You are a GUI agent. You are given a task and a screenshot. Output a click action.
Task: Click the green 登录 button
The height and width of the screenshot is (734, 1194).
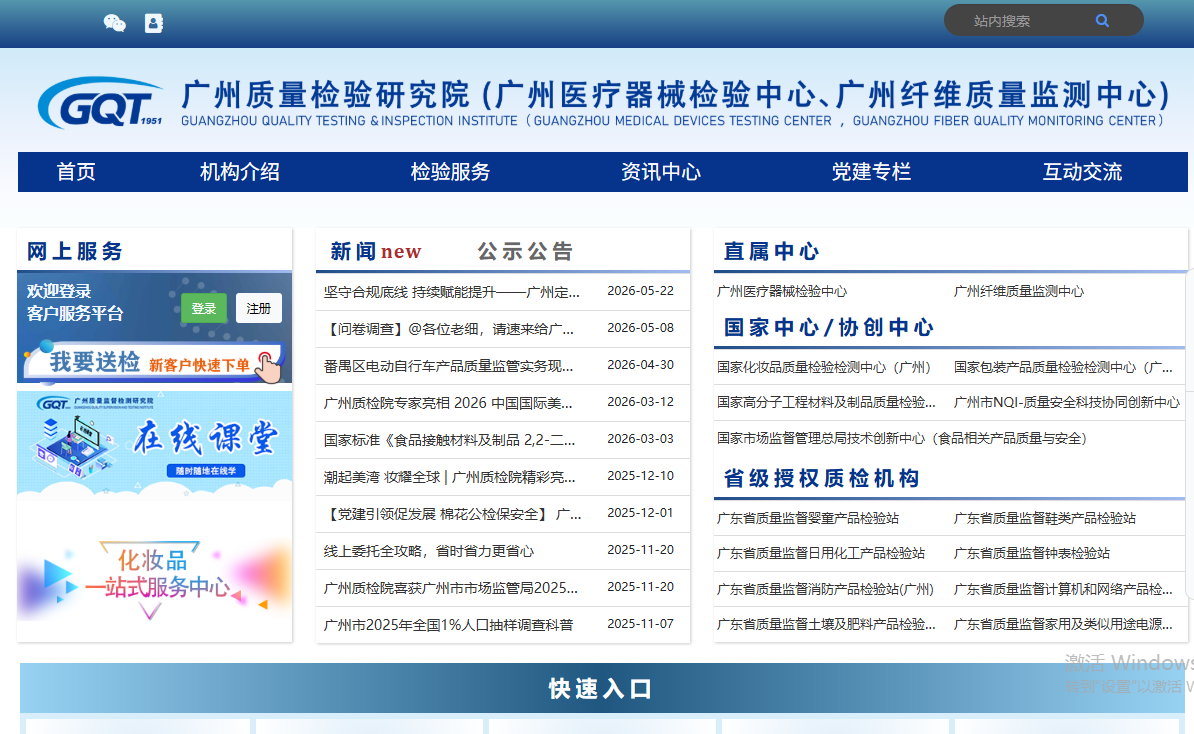(x=203, y=308)
